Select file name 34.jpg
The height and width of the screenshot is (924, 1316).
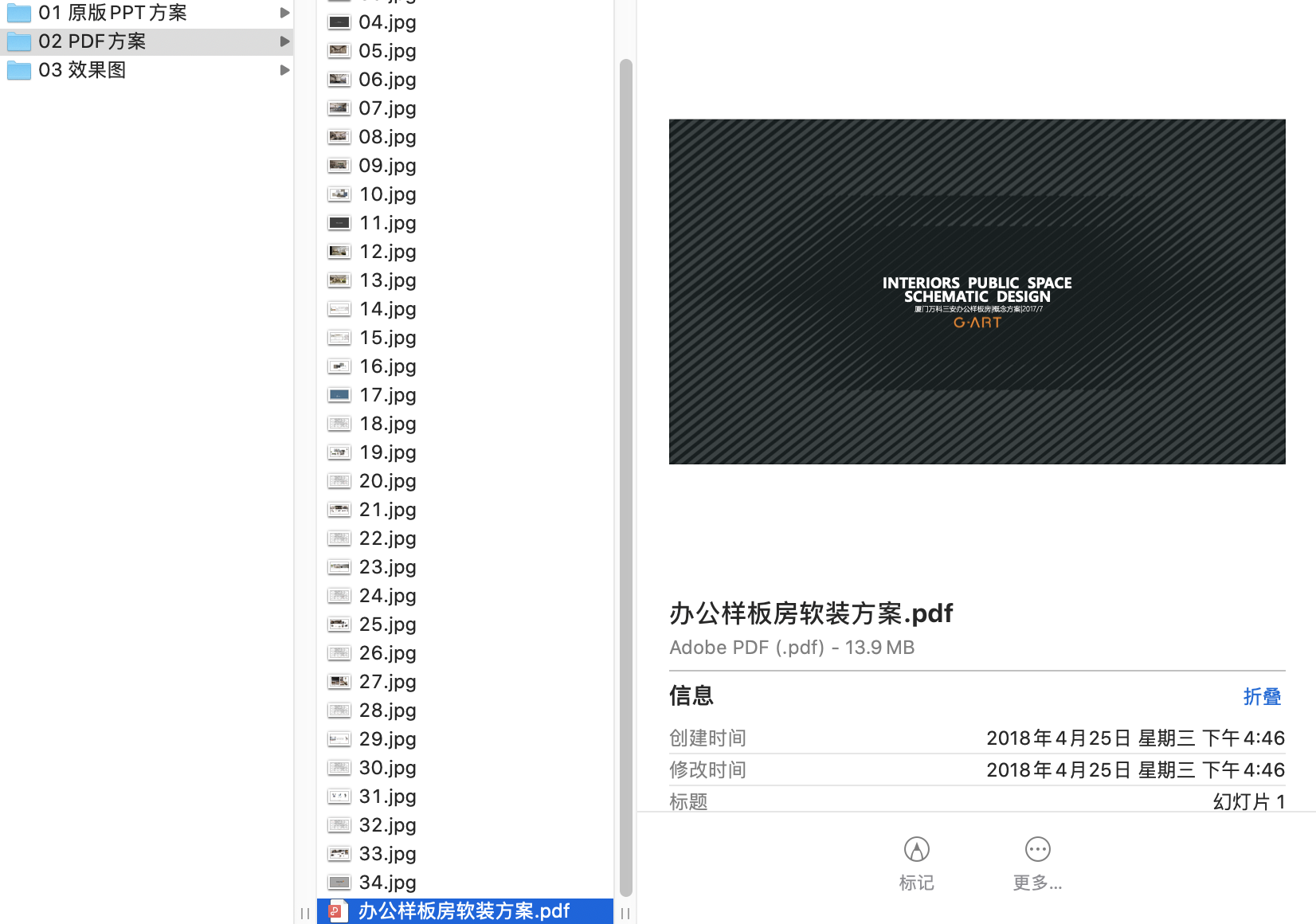388,883
